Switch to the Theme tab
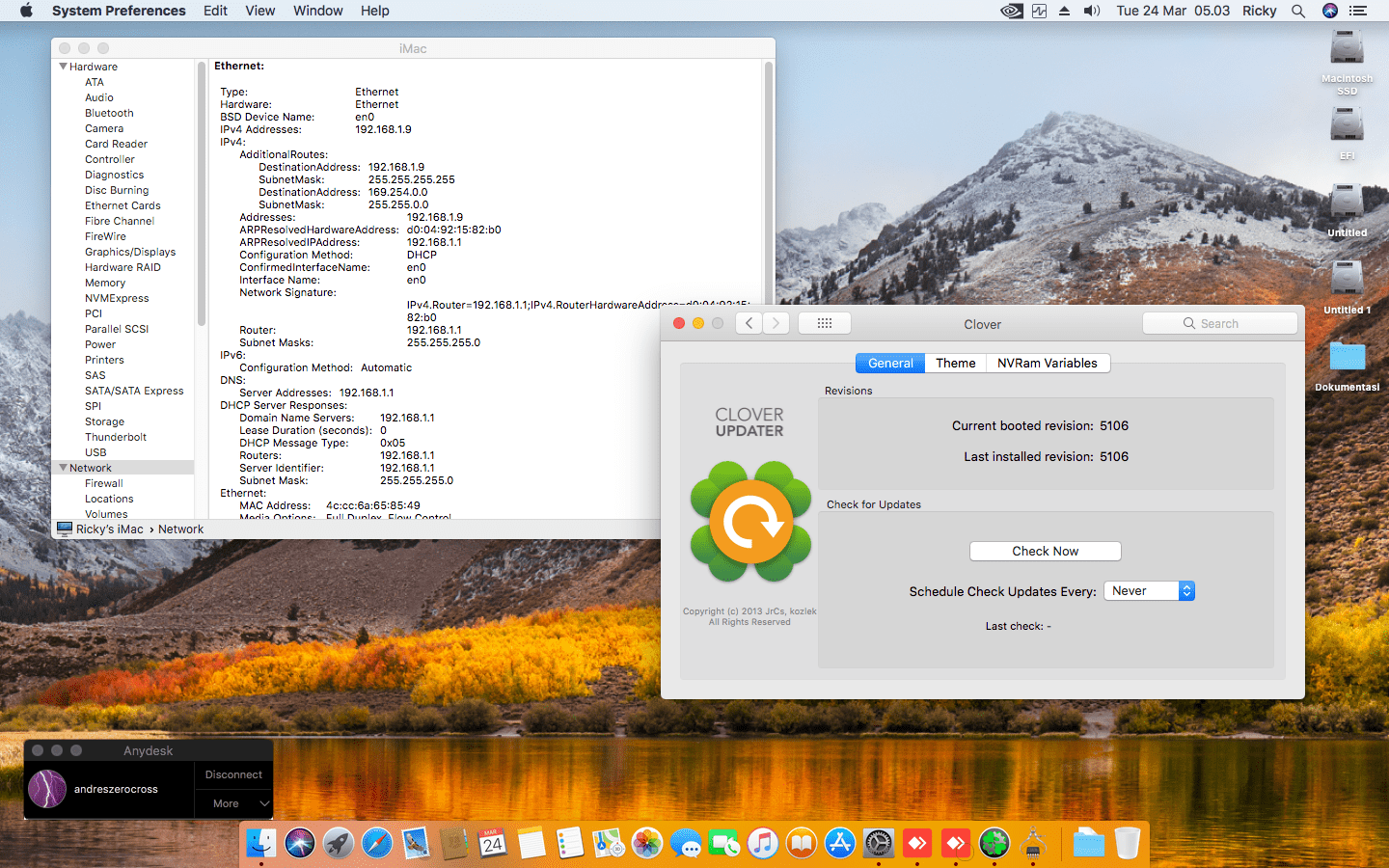This screenshot has width=1389, height=868. 955,364
